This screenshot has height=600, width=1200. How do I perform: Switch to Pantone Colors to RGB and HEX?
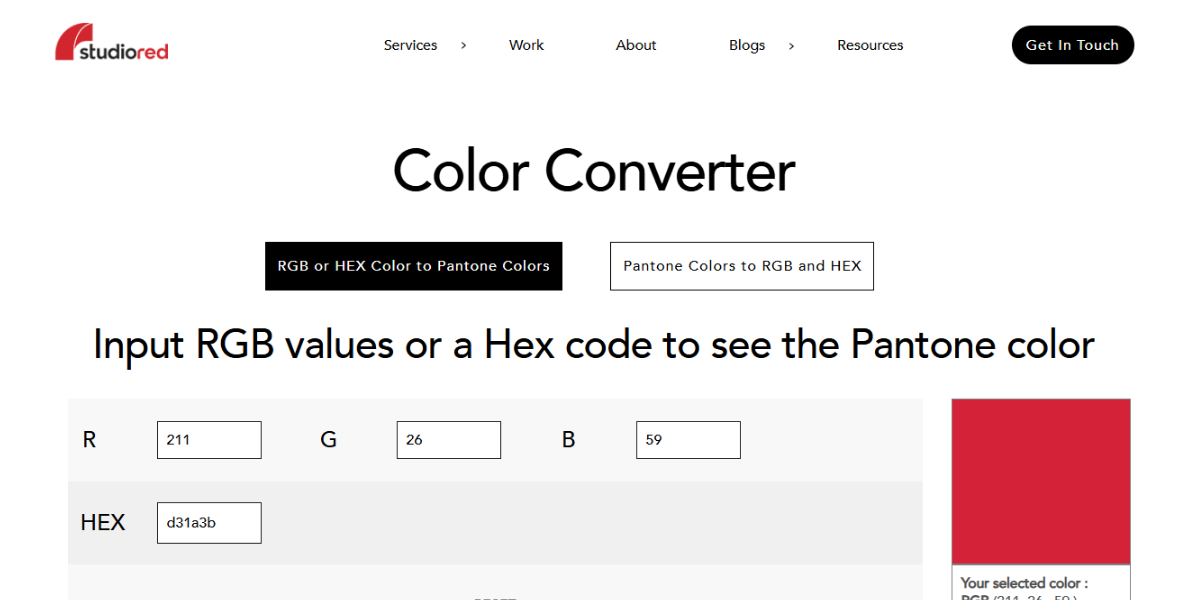click(x=741, y=266)
